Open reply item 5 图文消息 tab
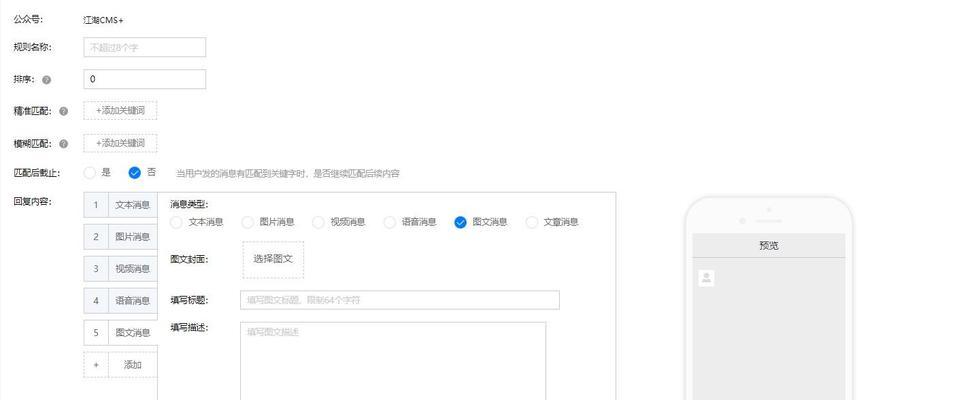 [120, 333]
